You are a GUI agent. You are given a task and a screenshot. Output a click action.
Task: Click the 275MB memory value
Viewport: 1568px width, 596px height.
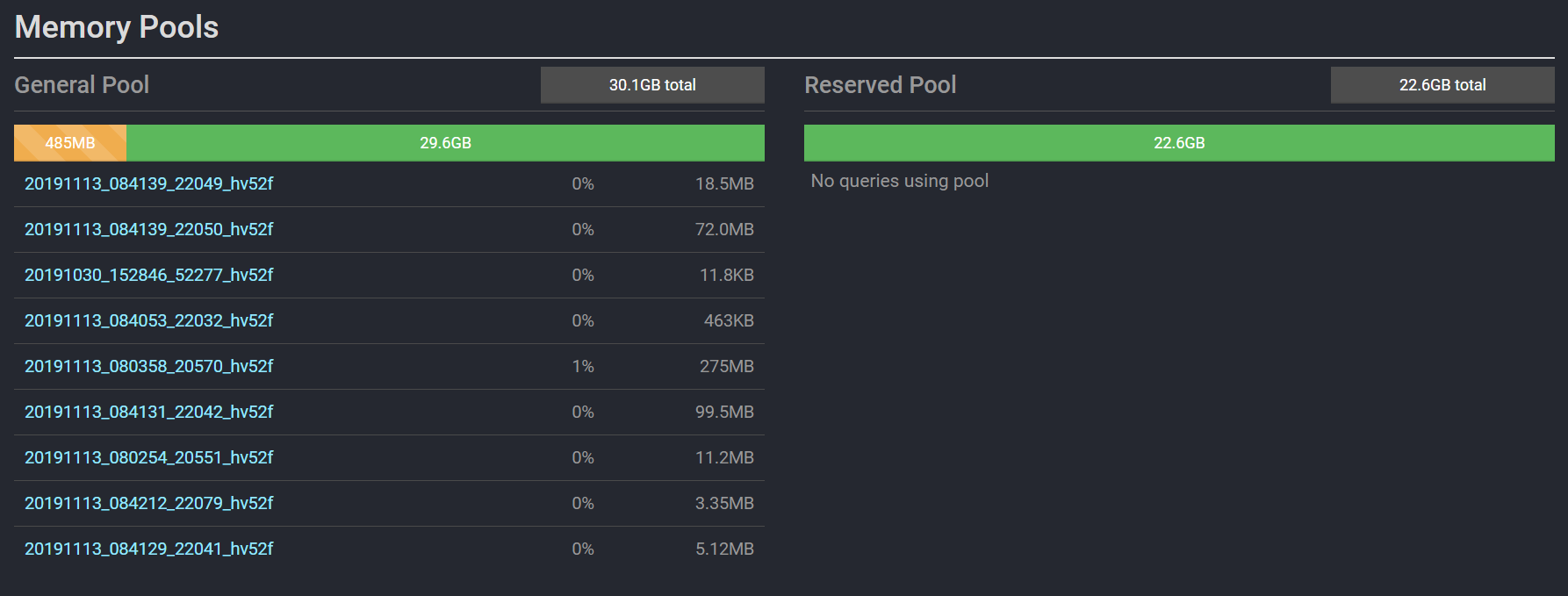726,366
